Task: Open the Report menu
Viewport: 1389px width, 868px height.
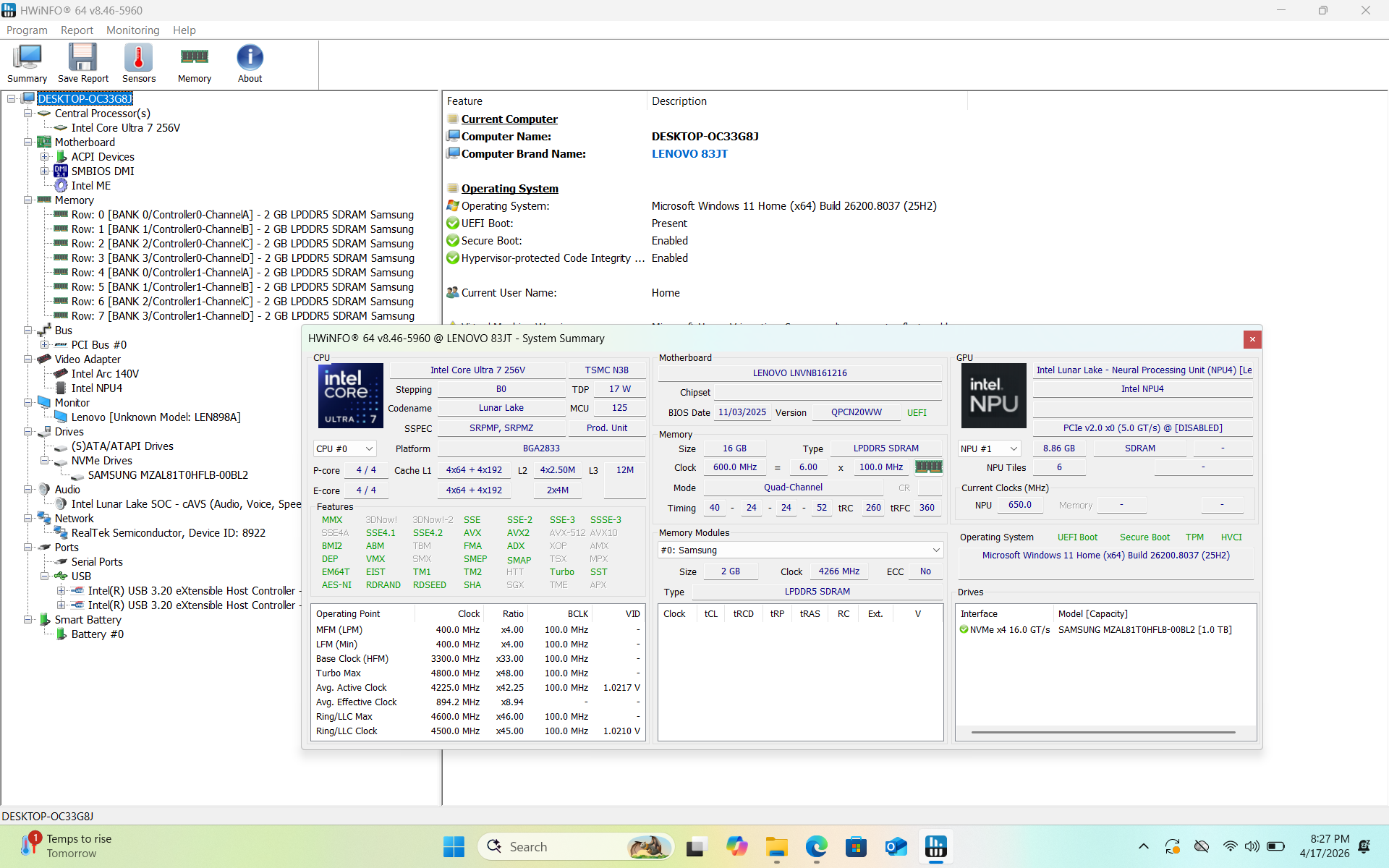Action: pos(77,30)
